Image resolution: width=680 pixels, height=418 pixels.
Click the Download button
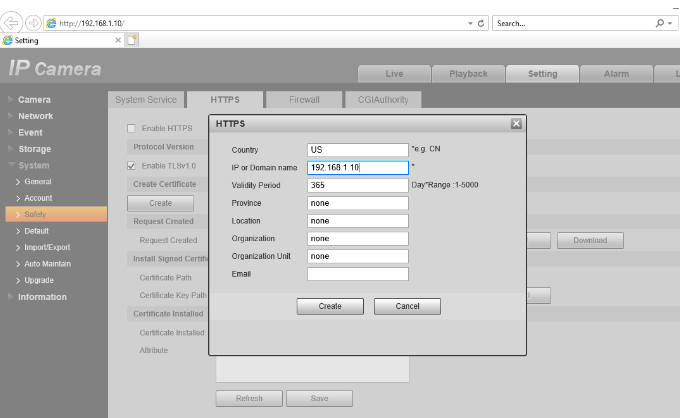click(590, 240)
